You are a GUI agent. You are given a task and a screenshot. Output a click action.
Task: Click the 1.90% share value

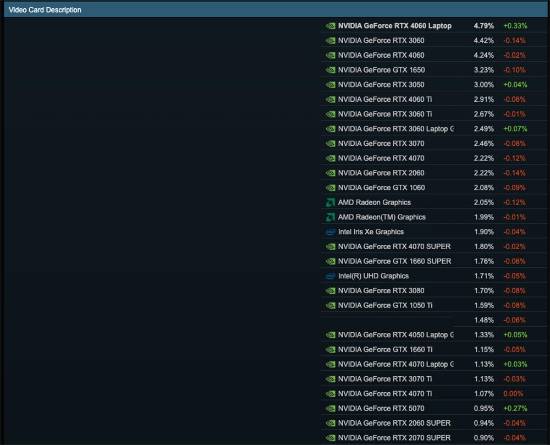click(484, 232)
